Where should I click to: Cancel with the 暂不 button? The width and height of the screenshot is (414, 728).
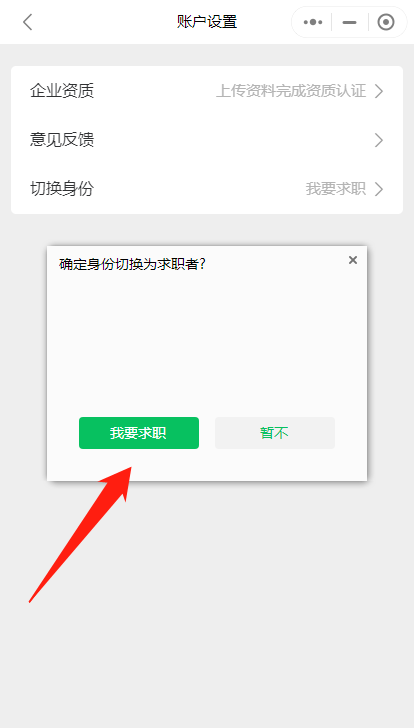pos(275,433)
